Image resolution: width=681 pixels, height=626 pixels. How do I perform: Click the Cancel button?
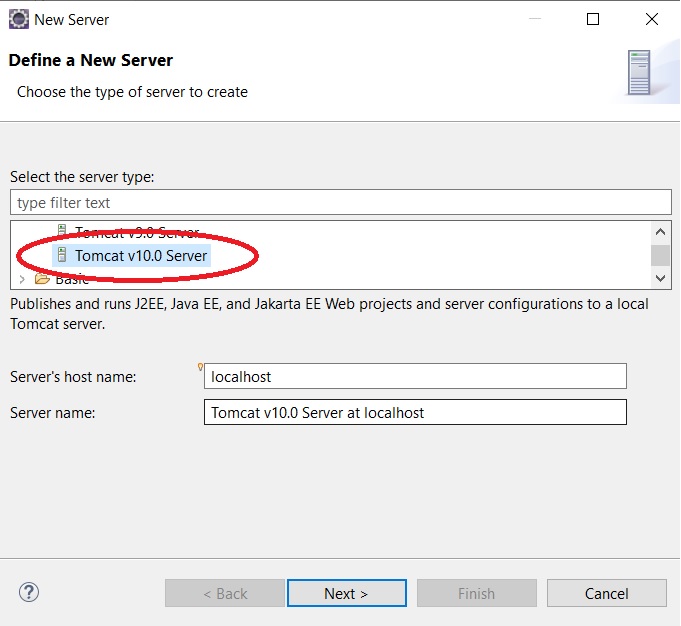point(607,593)
